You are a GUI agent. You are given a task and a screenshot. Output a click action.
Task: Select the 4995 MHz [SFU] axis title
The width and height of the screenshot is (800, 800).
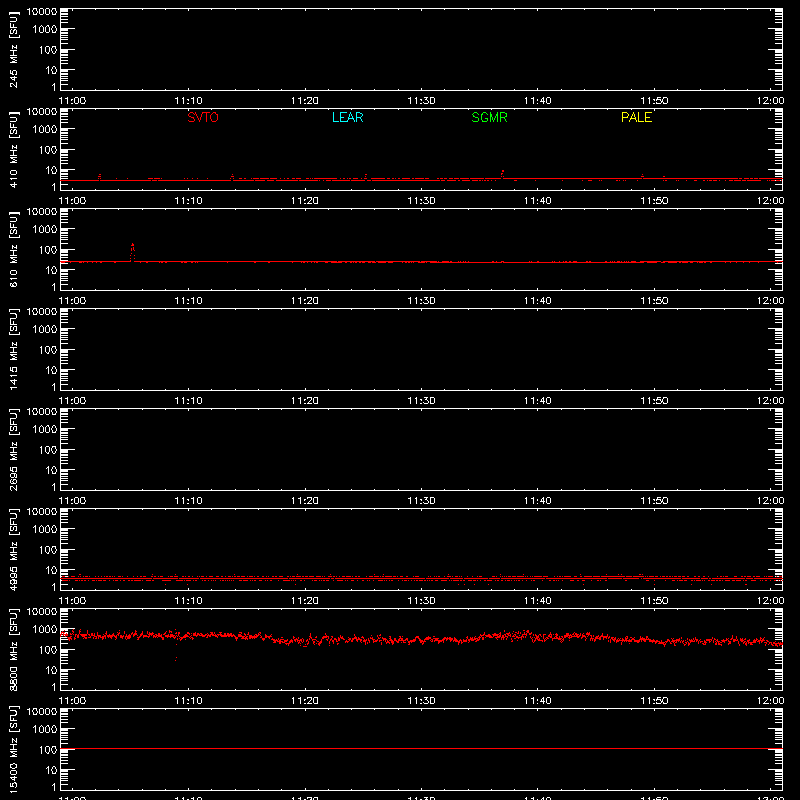point(13,549)
